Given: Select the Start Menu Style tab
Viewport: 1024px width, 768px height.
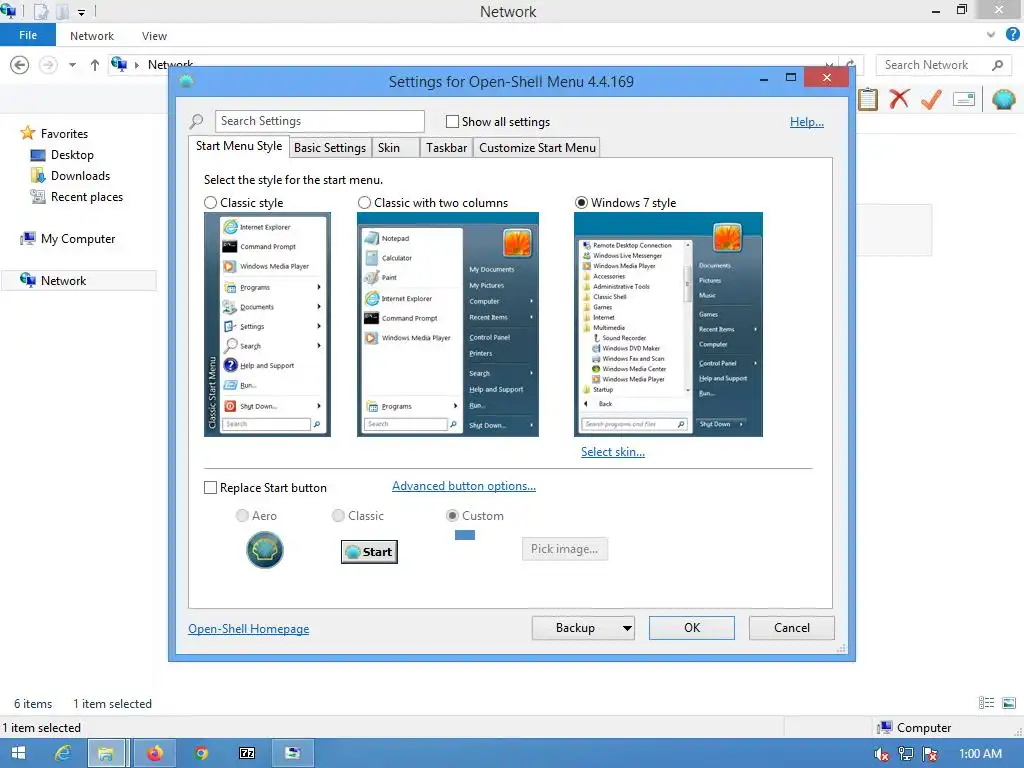Looking at the screenshot, I should (x=239, y=146).
